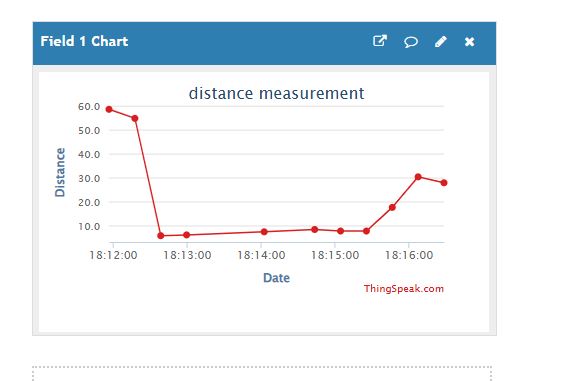Click the 'Field 1 Chart' header title
This screenshot has height=381, width=574.
click(84, 41)
